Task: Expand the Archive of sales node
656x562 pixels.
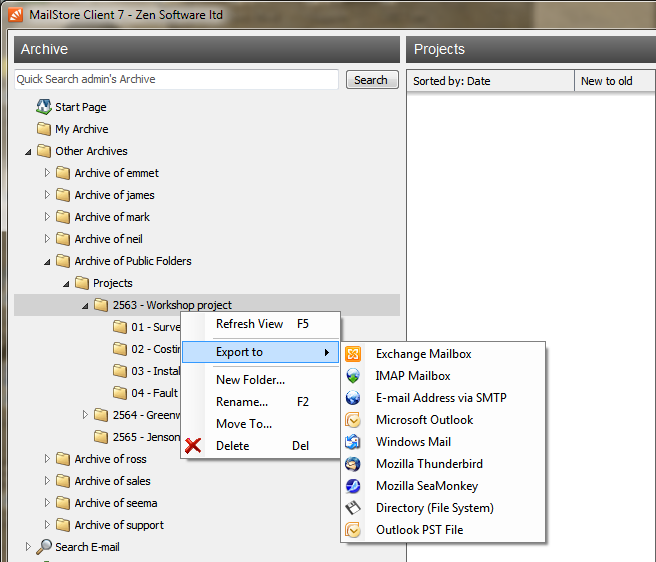Action: (47, 480)
